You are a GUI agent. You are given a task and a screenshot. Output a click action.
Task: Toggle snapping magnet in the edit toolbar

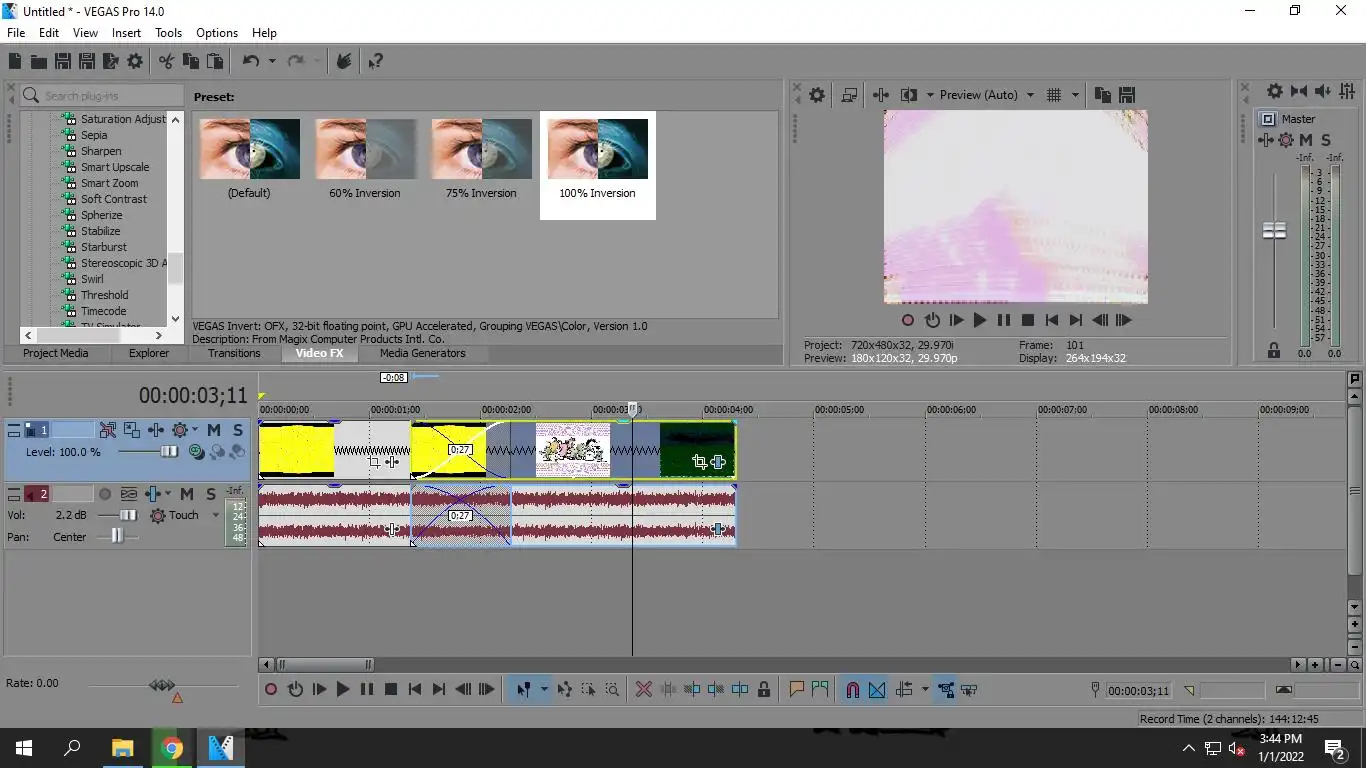coord(853,689)
